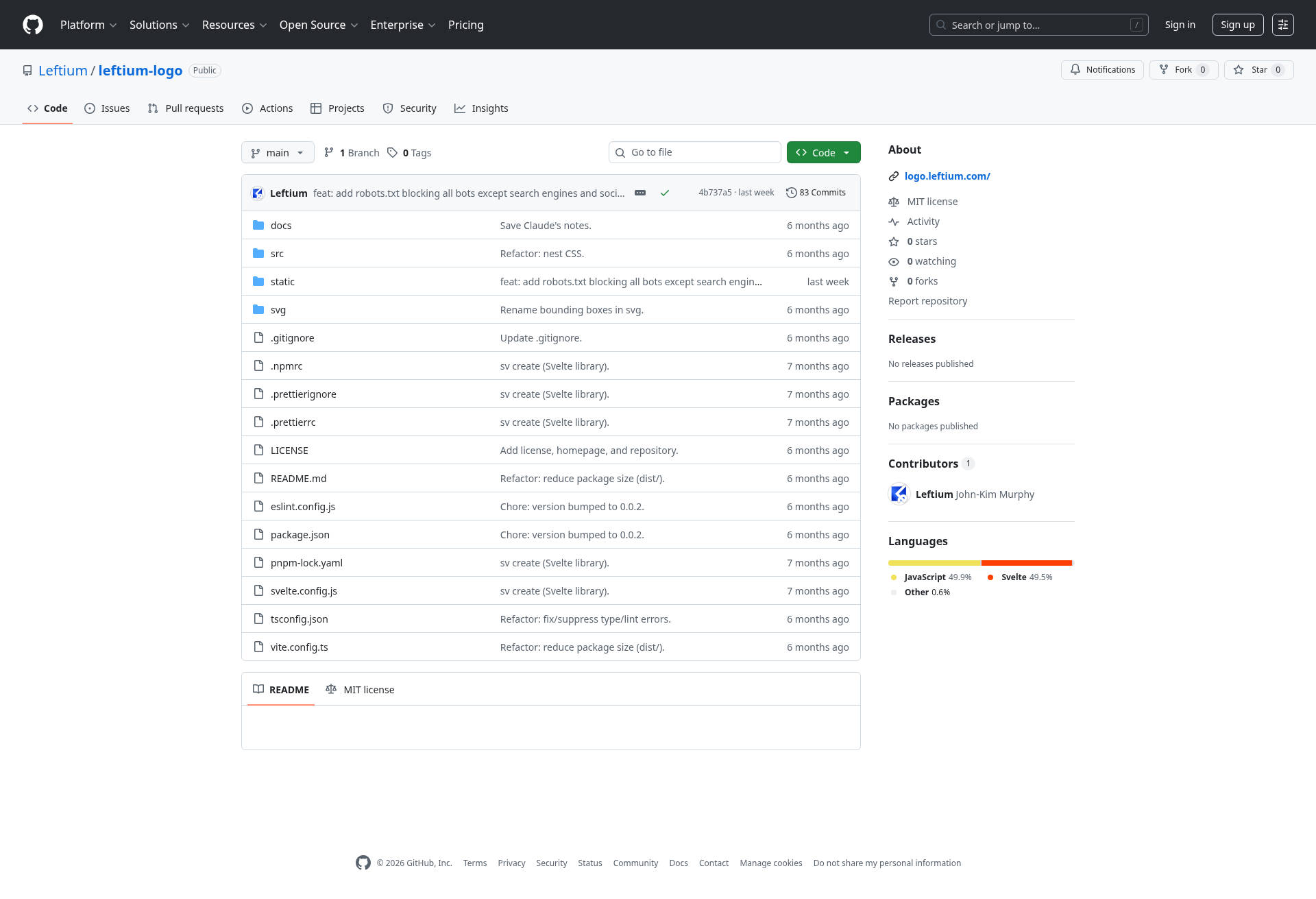Click the green commit status checkmark
The width and height of the screenshot is (1316, 899).
click(x=665, y=193)
